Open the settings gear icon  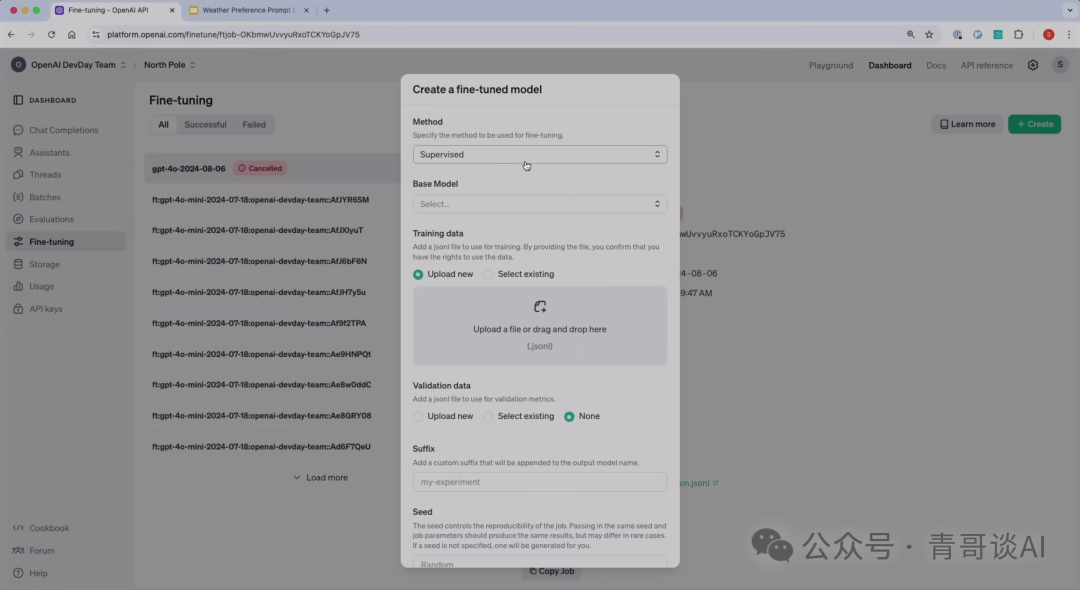pyautogui.click(x=1033, y=65)
